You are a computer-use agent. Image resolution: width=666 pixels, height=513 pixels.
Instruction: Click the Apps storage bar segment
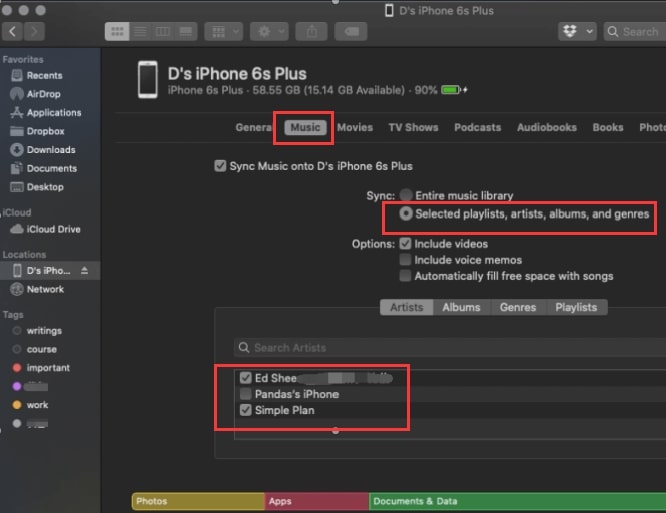point(317,502)
